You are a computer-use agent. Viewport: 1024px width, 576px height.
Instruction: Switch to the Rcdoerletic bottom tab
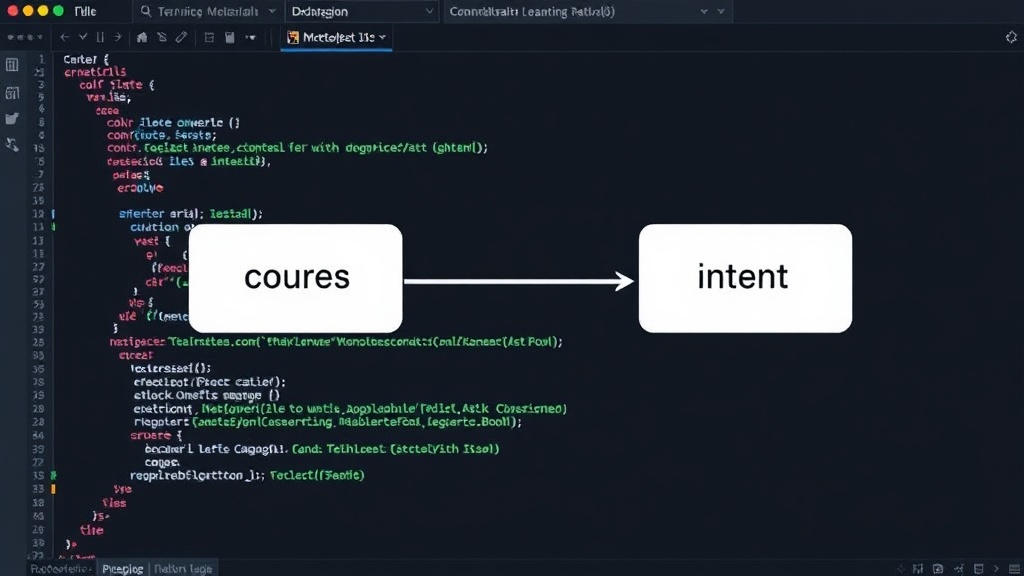60,569
